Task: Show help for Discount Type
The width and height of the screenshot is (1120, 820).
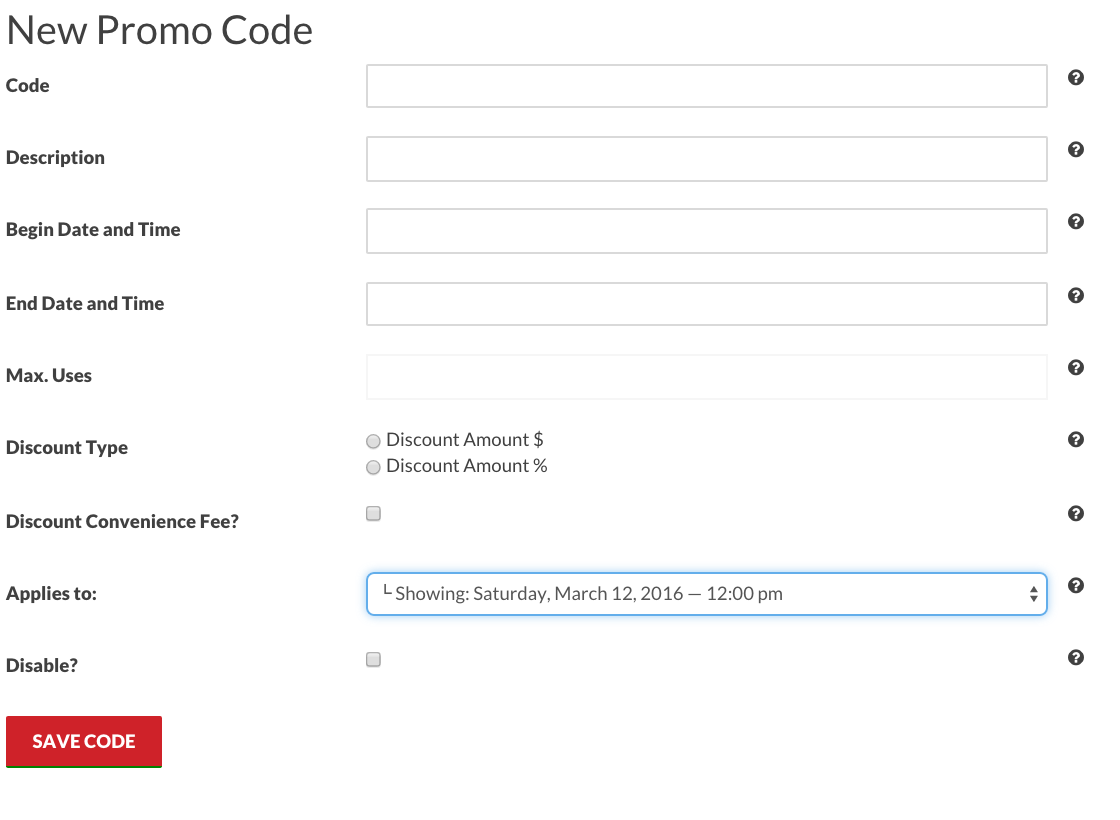Action: [x=1076, y=439]
